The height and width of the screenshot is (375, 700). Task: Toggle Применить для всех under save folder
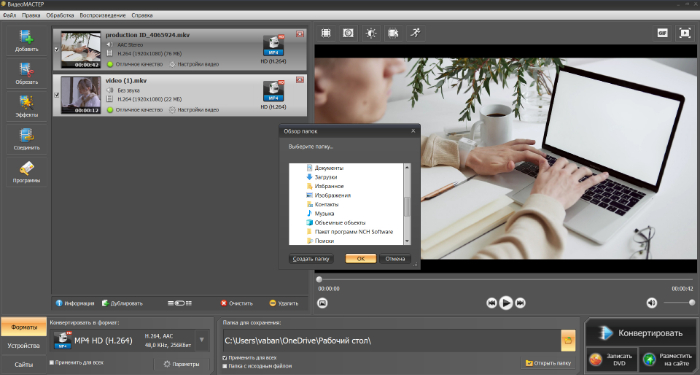(225, 358)
